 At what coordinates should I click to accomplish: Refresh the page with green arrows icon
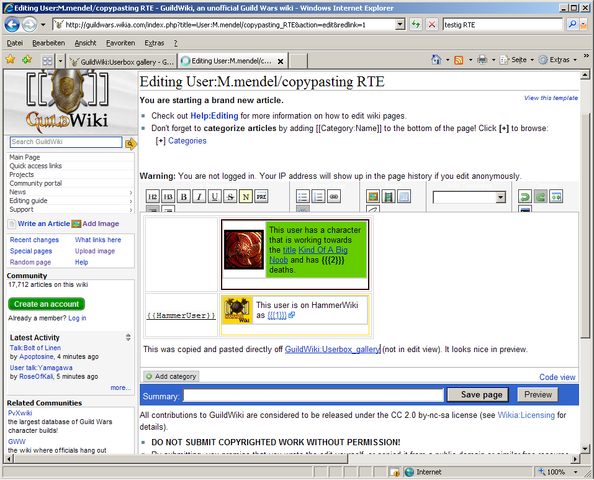[416, 25]
